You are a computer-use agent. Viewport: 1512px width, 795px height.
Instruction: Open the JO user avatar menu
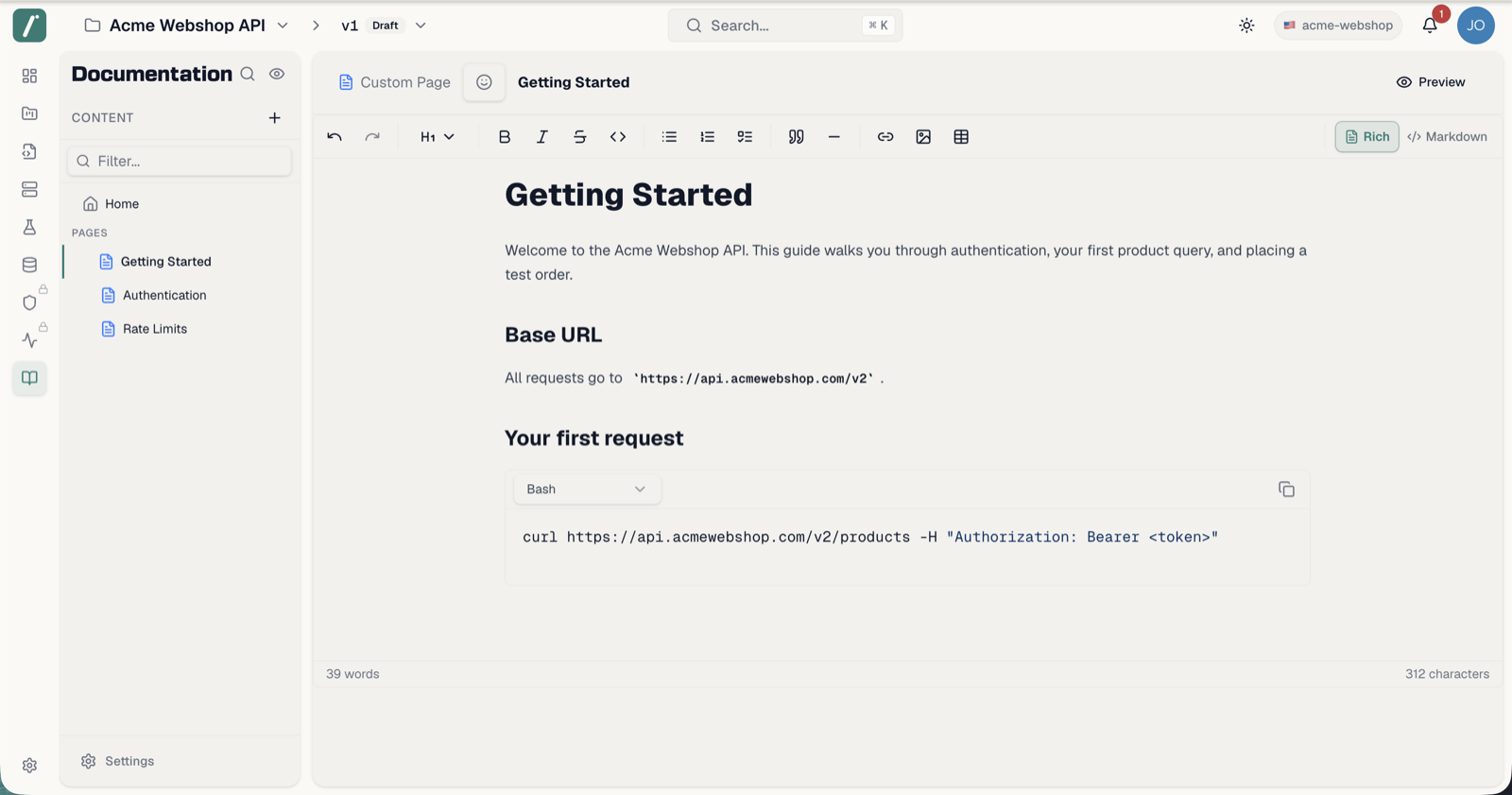(x=1475, y=26)
